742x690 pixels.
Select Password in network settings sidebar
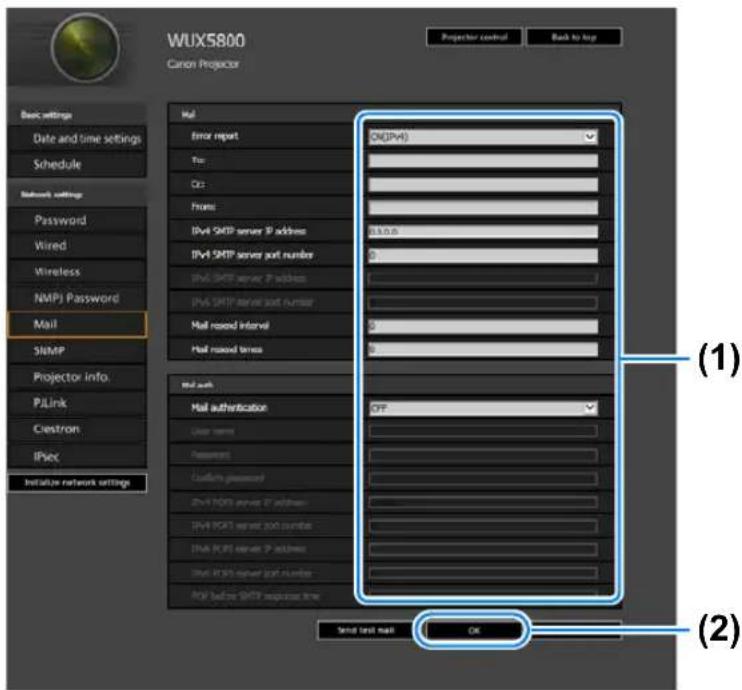(x=77, y=220)
